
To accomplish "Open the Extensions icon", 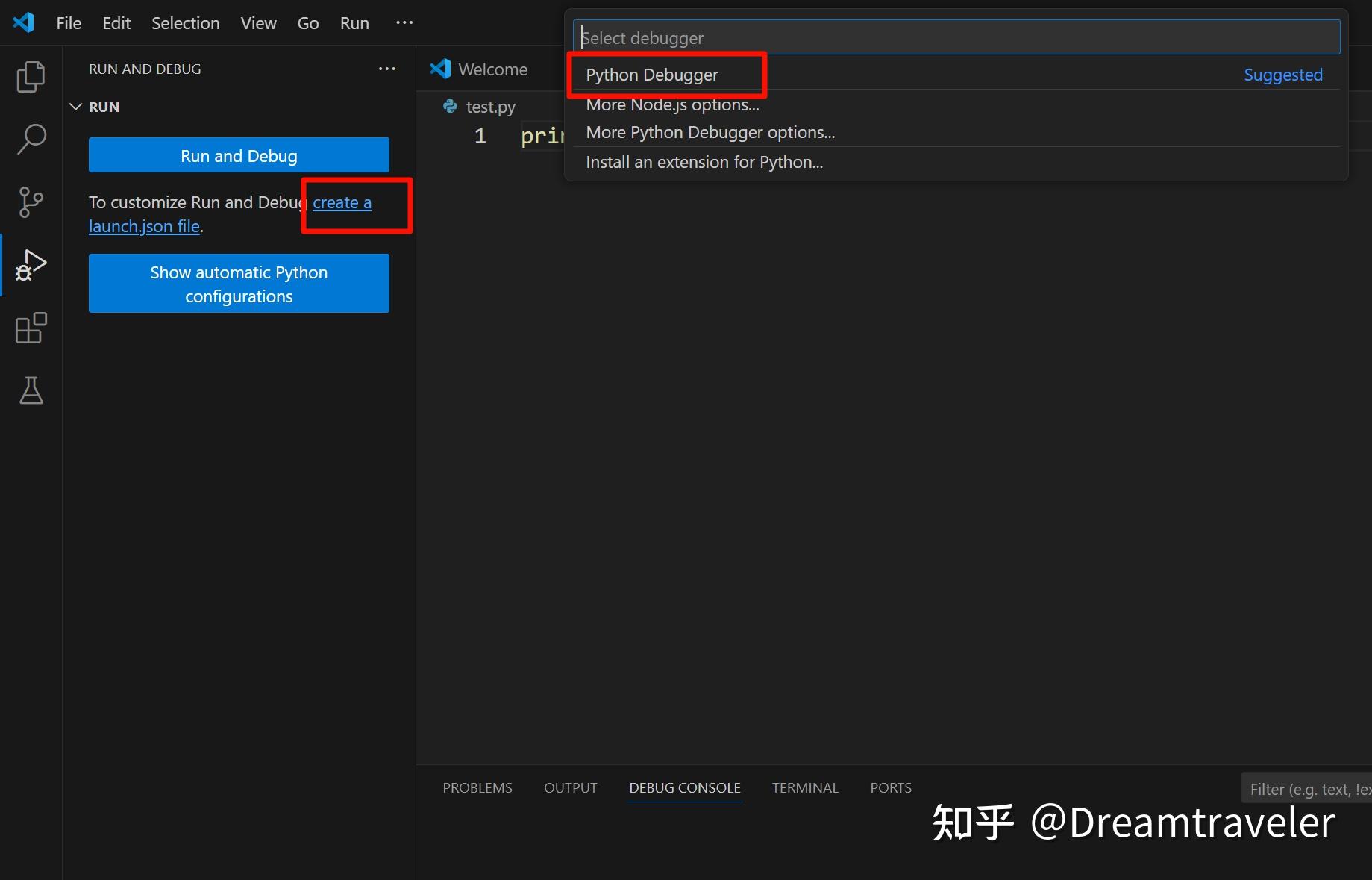I will [31, 328].
